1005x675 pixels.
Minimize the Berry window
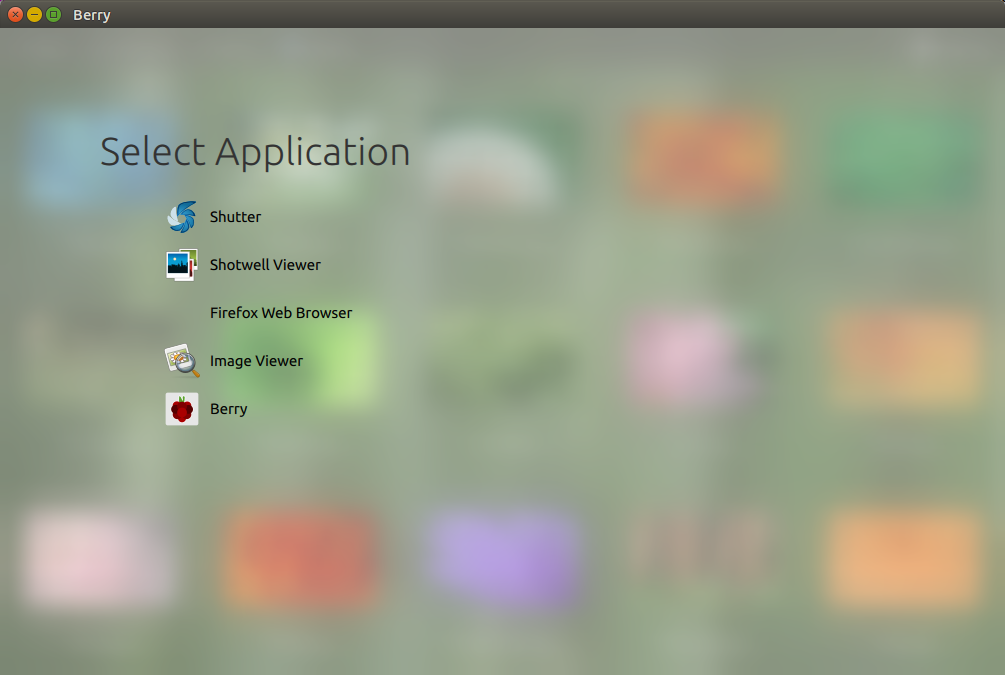click(35, 14)
